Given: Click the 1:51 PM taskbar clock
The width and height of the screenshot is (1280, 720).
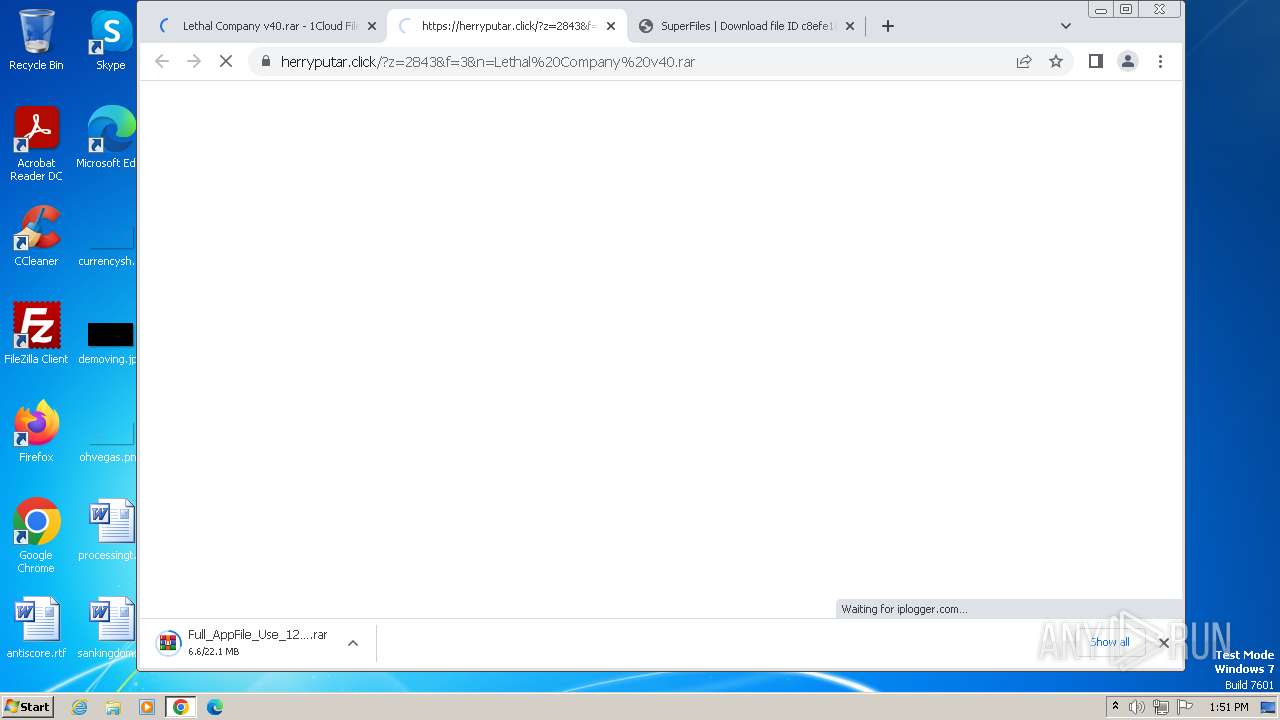Looking at the screenshot, I should click(x=1228, y=707).
